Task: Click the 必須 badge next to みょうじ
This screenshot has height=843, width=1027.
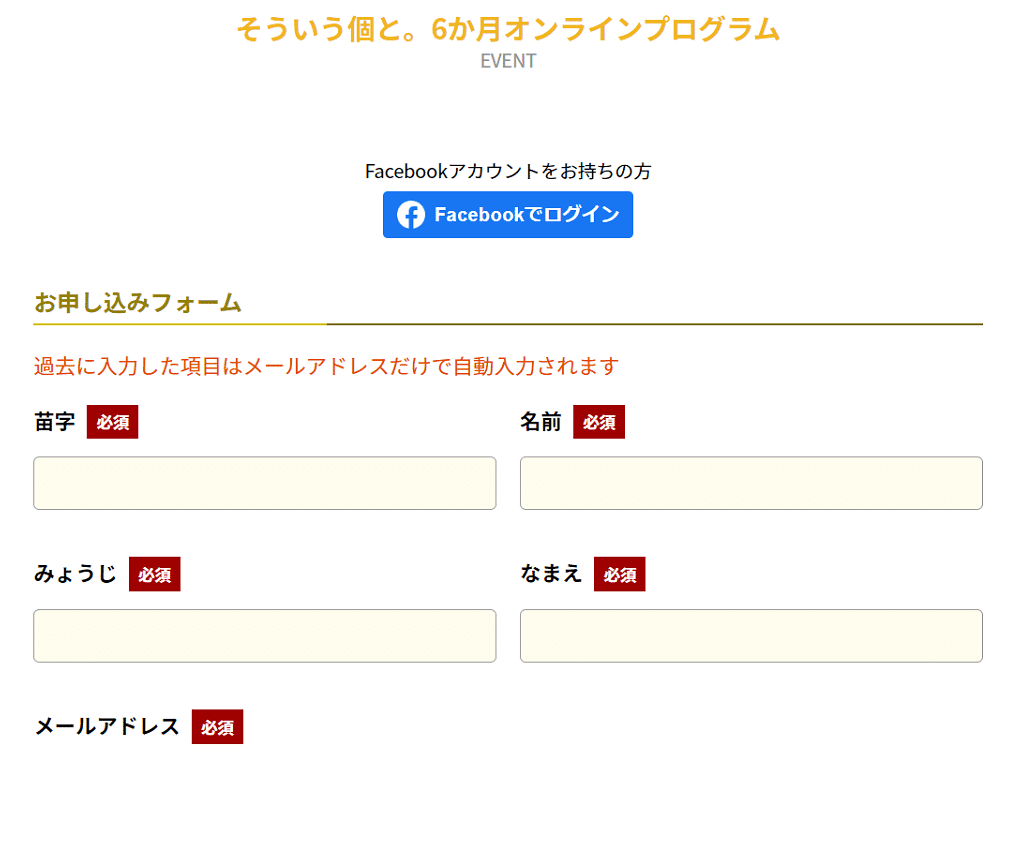Action: 155,574
